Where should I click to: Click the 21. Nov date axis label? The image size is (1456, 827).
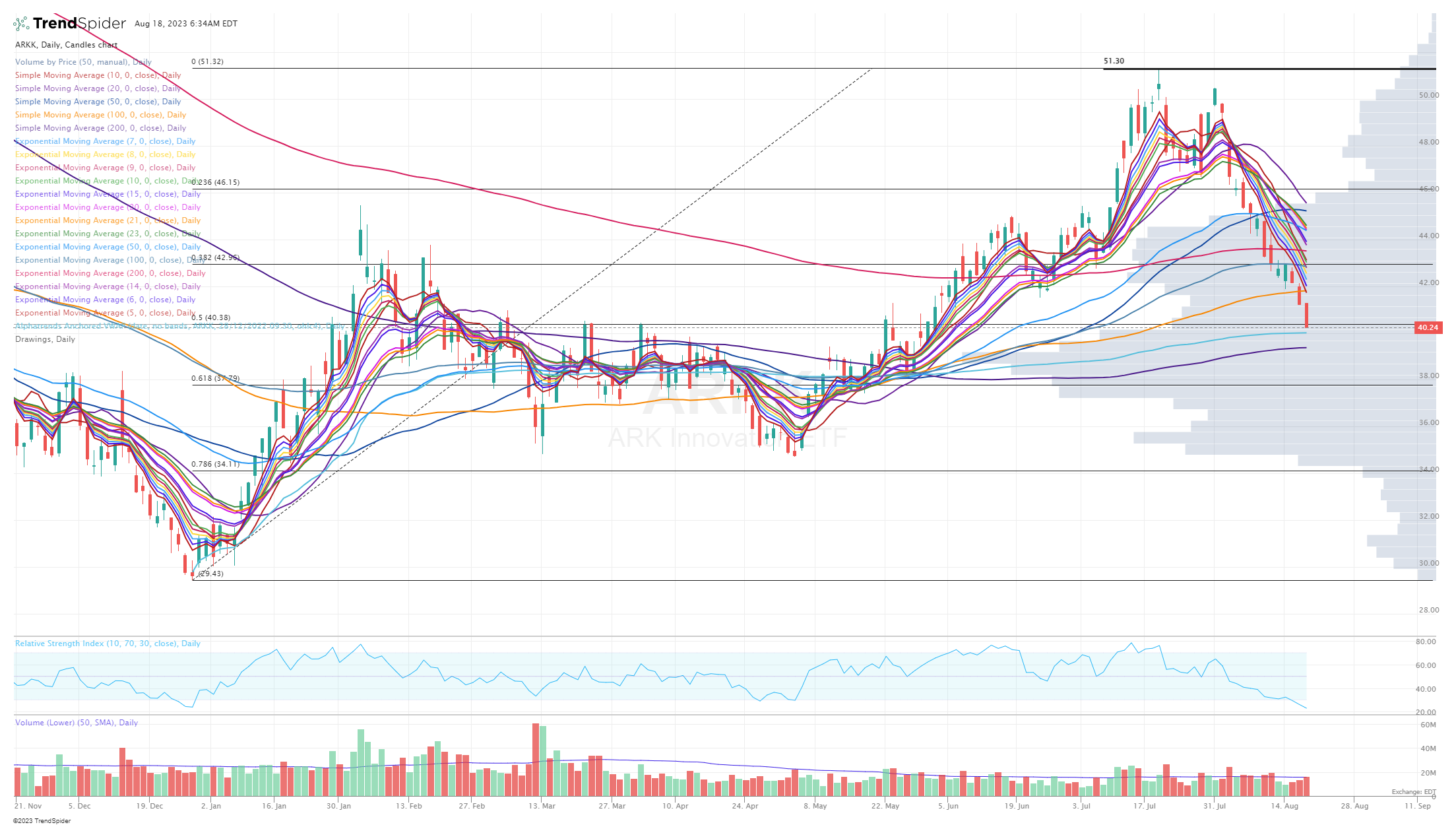[28, 806]
